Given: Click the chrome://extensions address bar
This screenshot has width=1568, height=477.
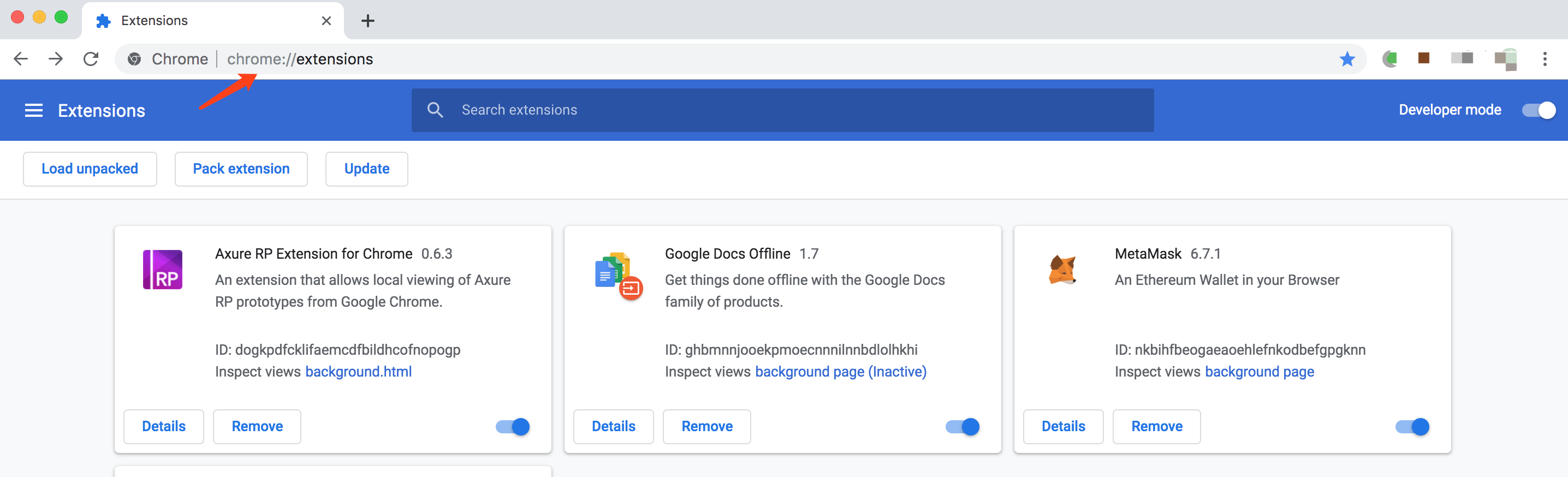Looking at the screenshot, I should tap(740, 59).
